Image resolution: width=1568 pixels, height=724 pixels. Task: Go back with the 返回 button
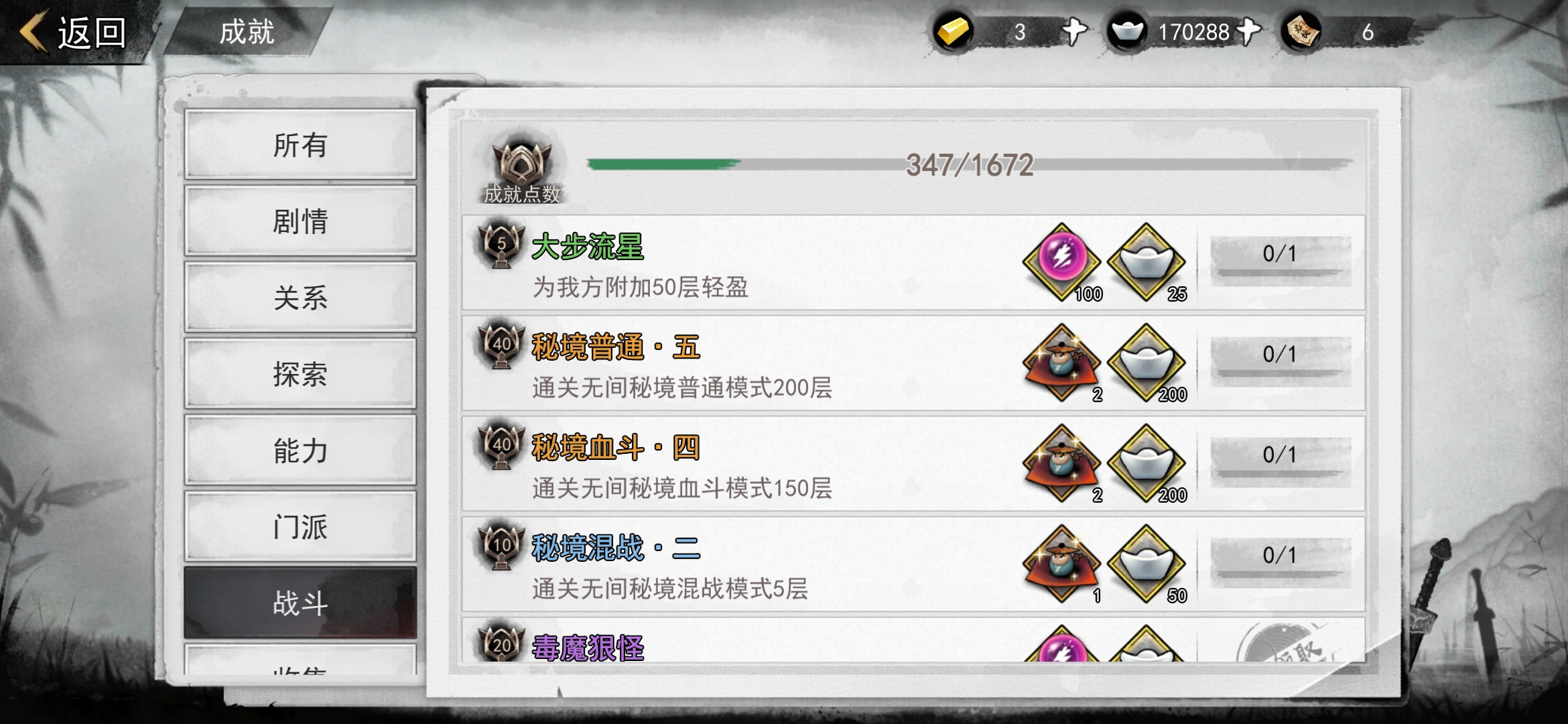(74, 32)
